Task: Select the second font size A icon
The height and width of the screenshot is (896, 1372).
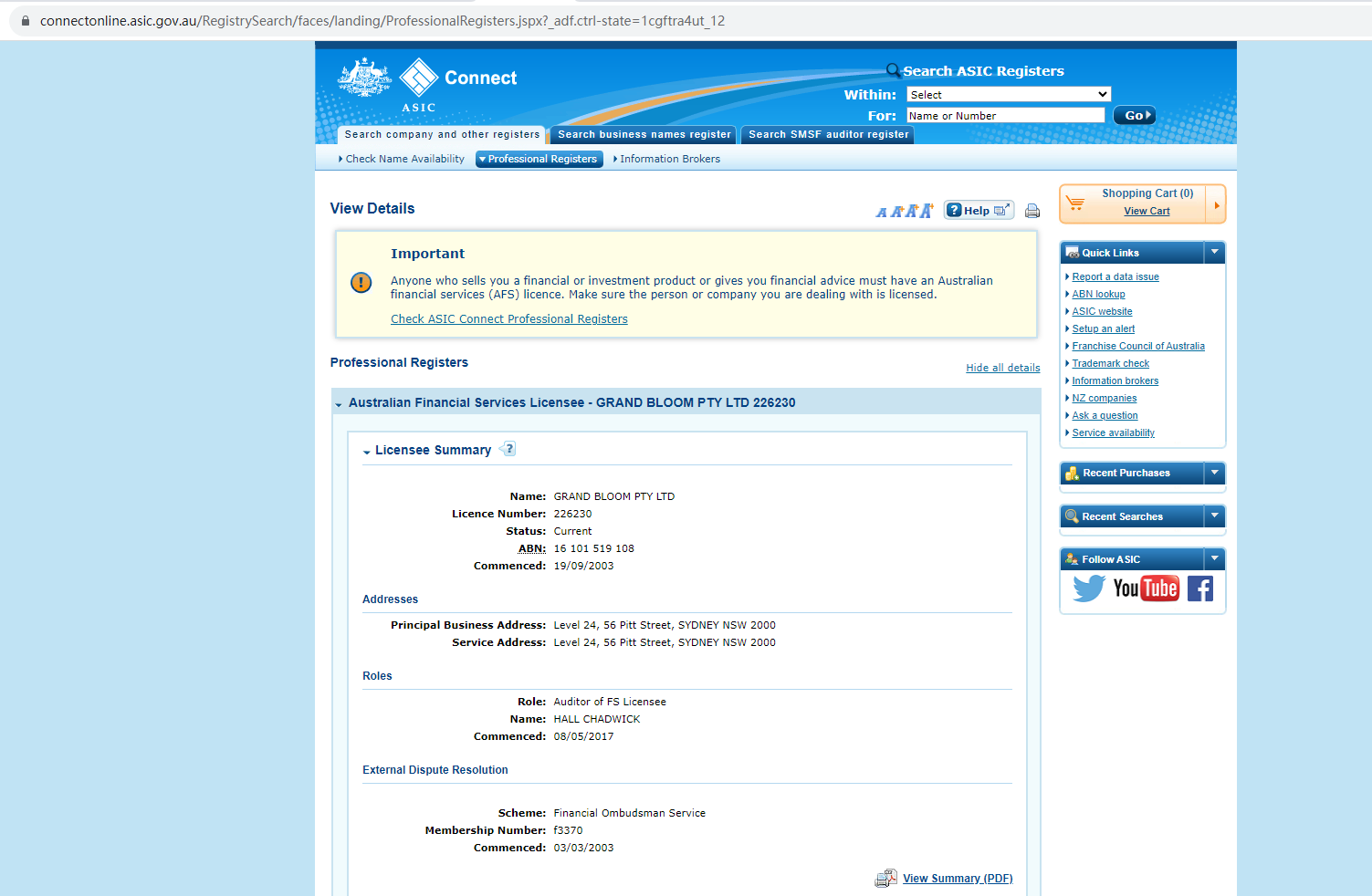Action: 896,212
